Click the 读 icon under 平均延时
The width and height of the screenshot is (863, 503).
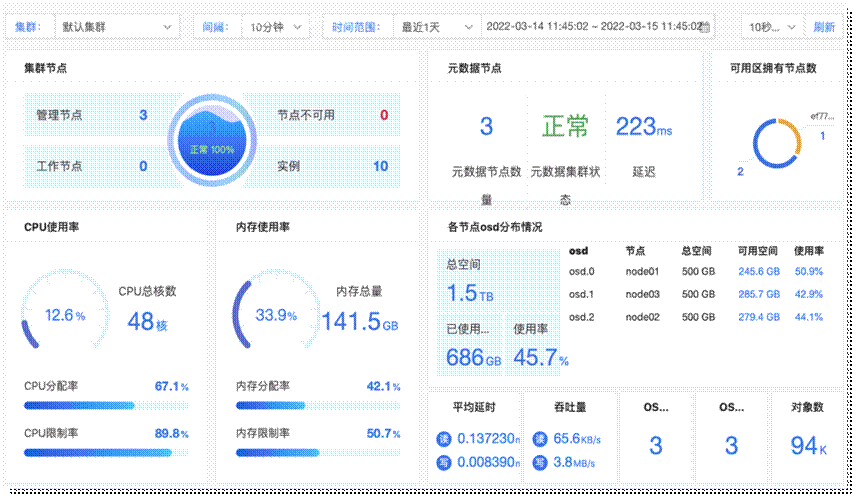[x=445, y=438]
